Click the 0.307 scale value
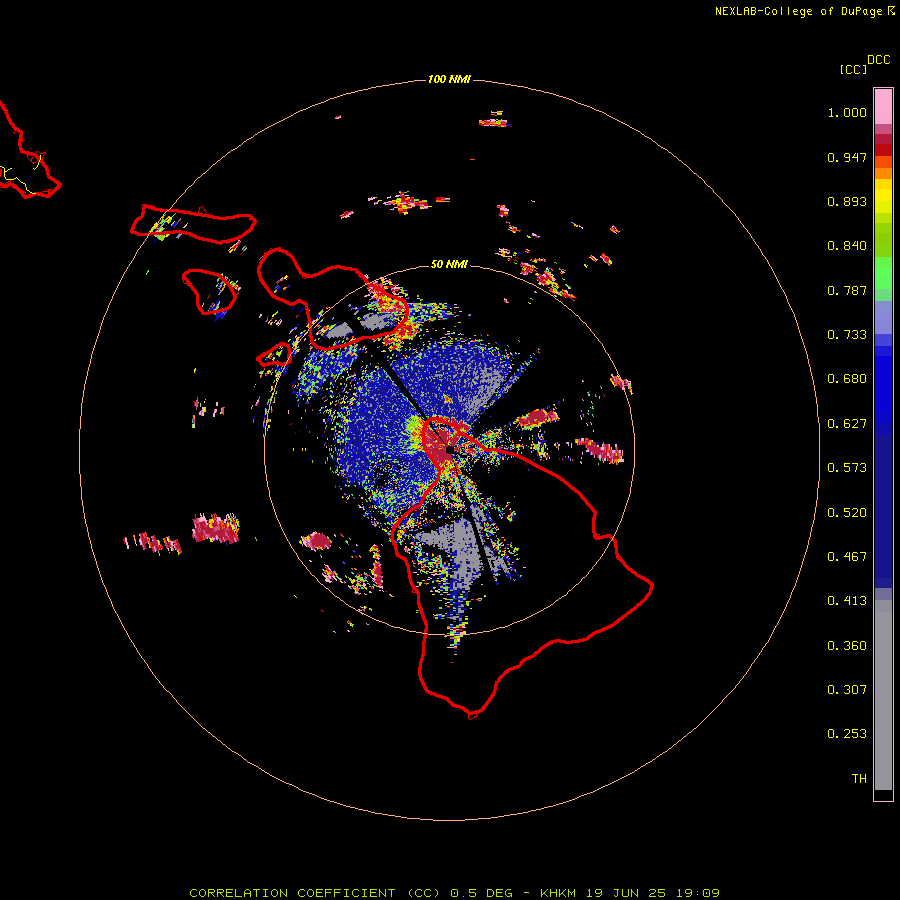 (847, 690)
